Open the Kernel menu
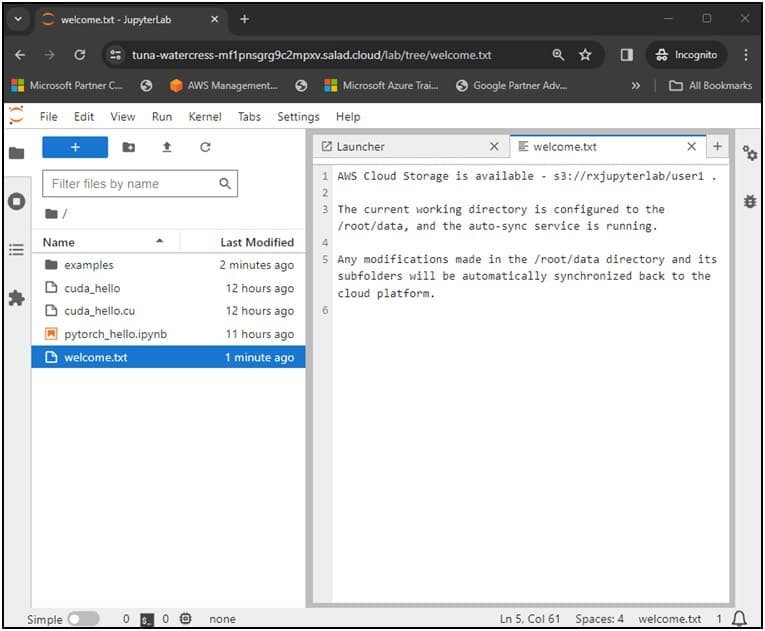The height and width of the screenshot is (631, 765). pos(205,117)
